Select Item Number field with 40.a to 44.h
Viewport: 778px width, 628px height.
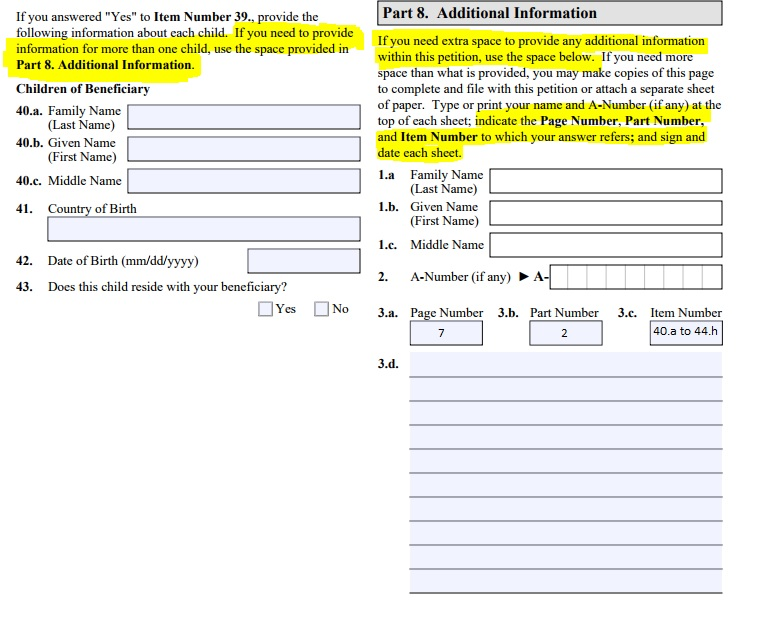(685, 332)
